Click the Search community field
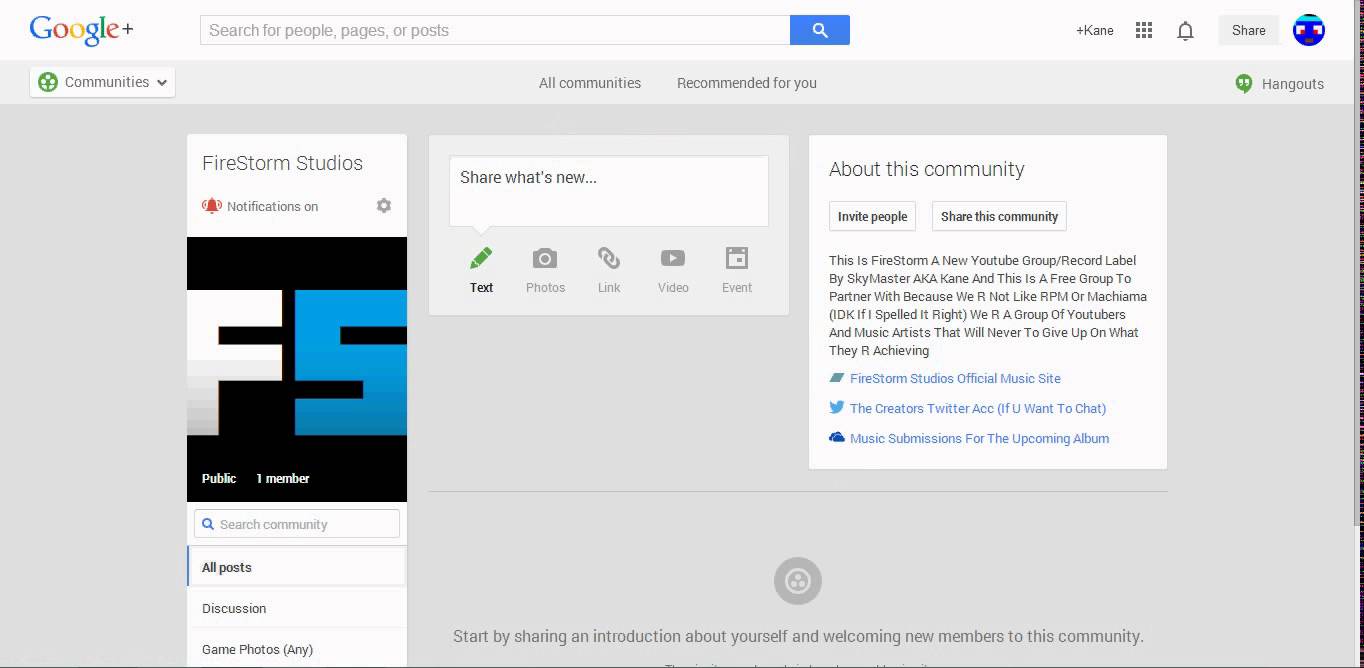Screen dimensions: 1364x668 297,524
